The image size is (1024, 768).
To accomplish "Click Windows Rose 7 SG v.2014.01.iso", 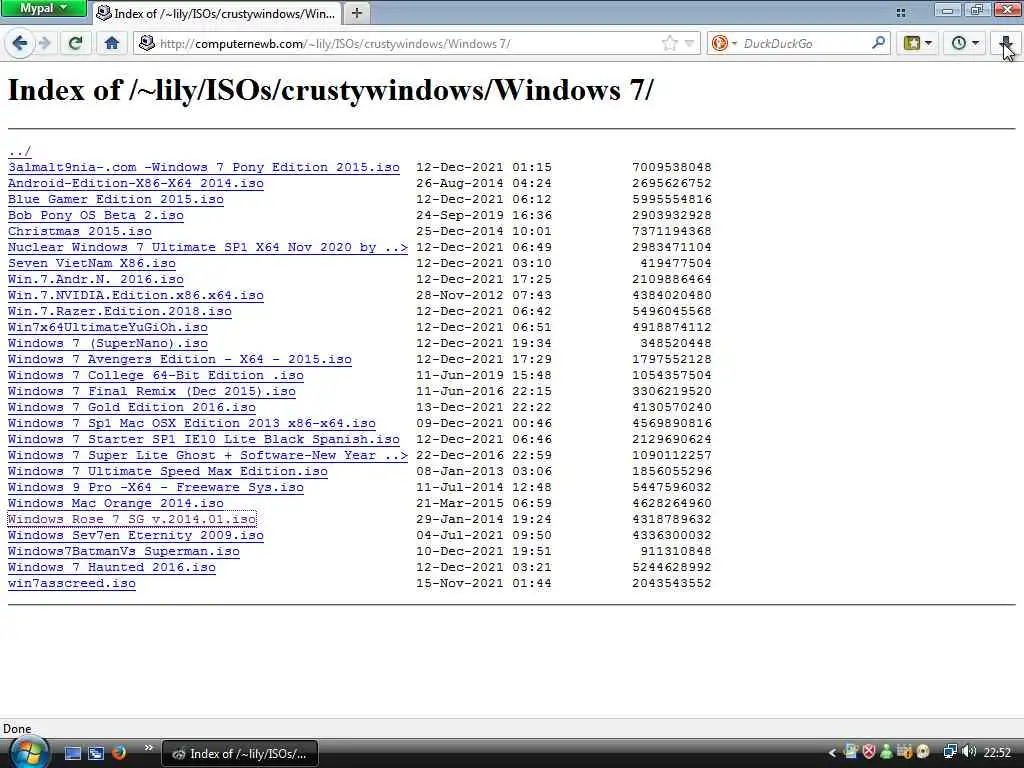I will 132,519.
